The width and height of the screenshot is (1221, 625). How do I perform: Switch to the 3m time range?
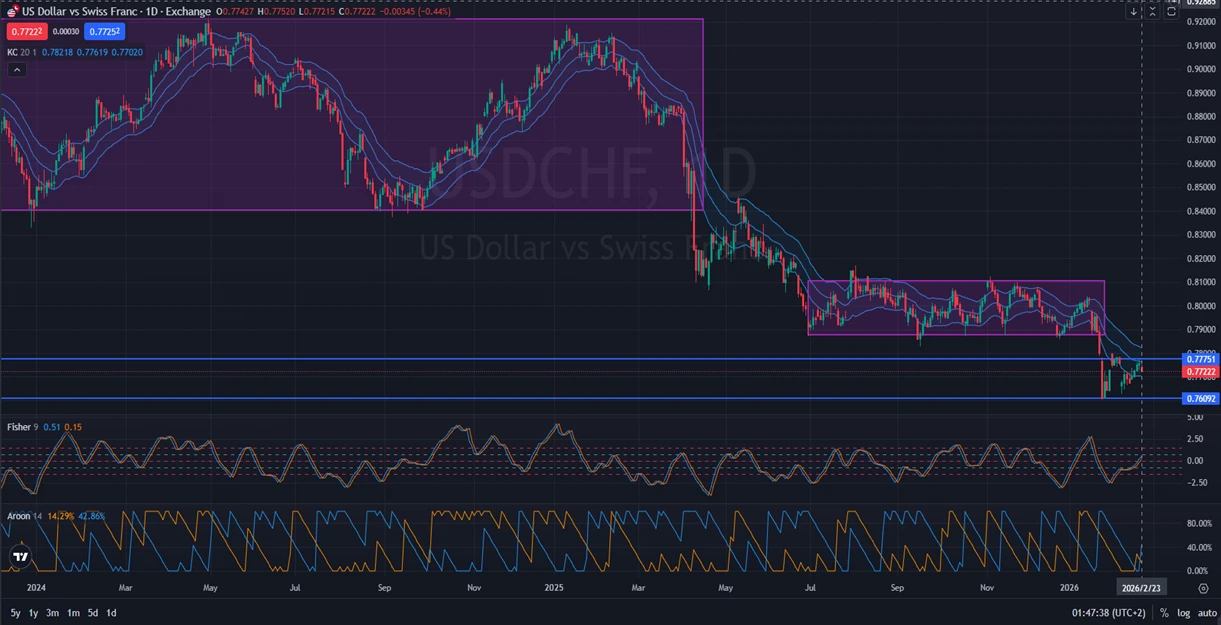(x=53, y=612)
